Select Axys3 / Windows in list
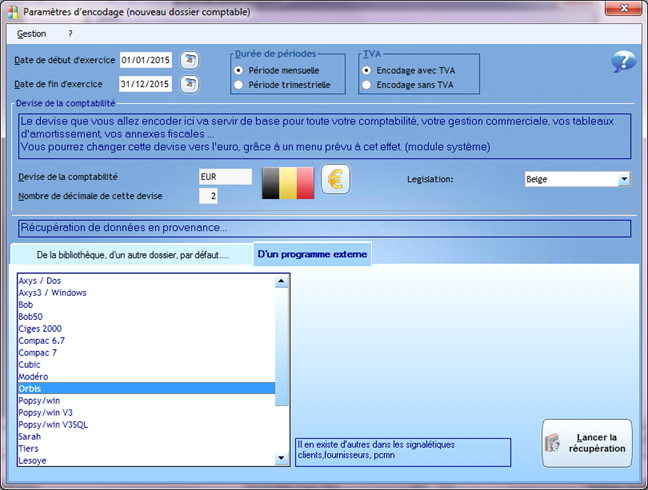This screenshot has width=648, height=490. tap(147, 293)
